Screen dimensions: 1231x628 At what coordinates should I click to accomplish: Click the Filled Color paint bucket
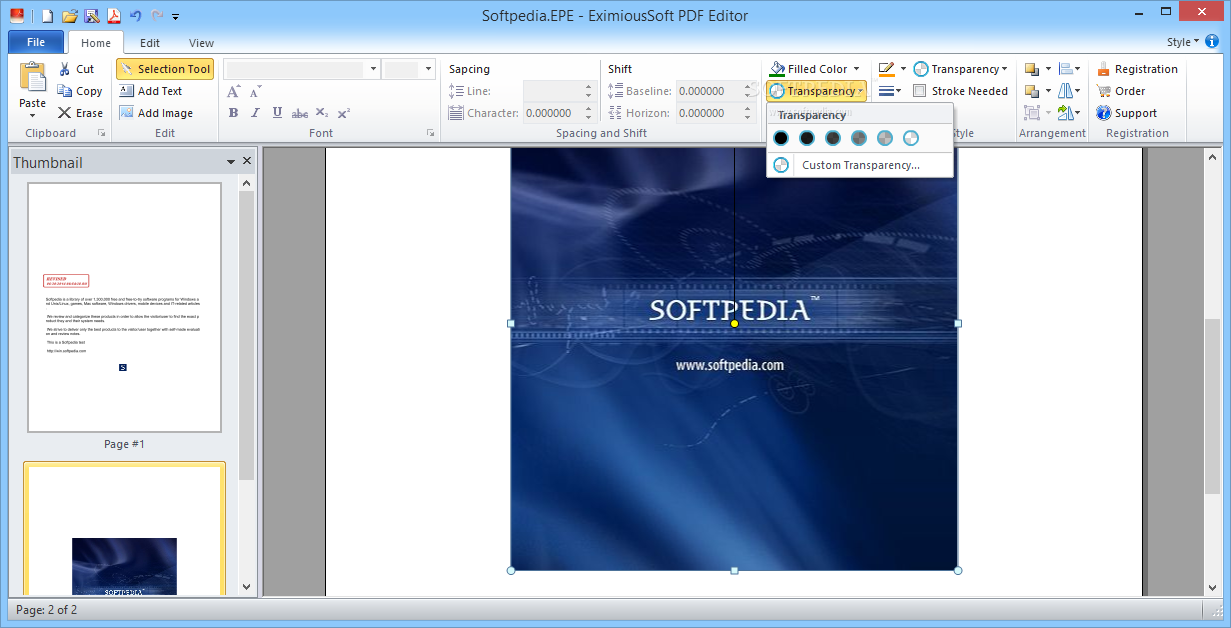(777, 69)
